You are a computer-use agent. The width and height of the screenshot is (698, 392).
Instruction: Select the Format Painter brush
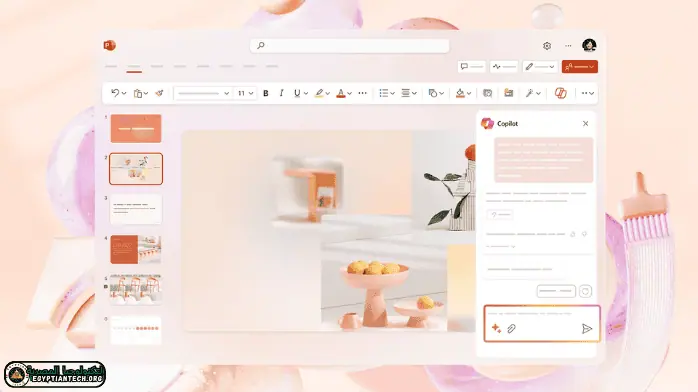(x=159, y=93)
